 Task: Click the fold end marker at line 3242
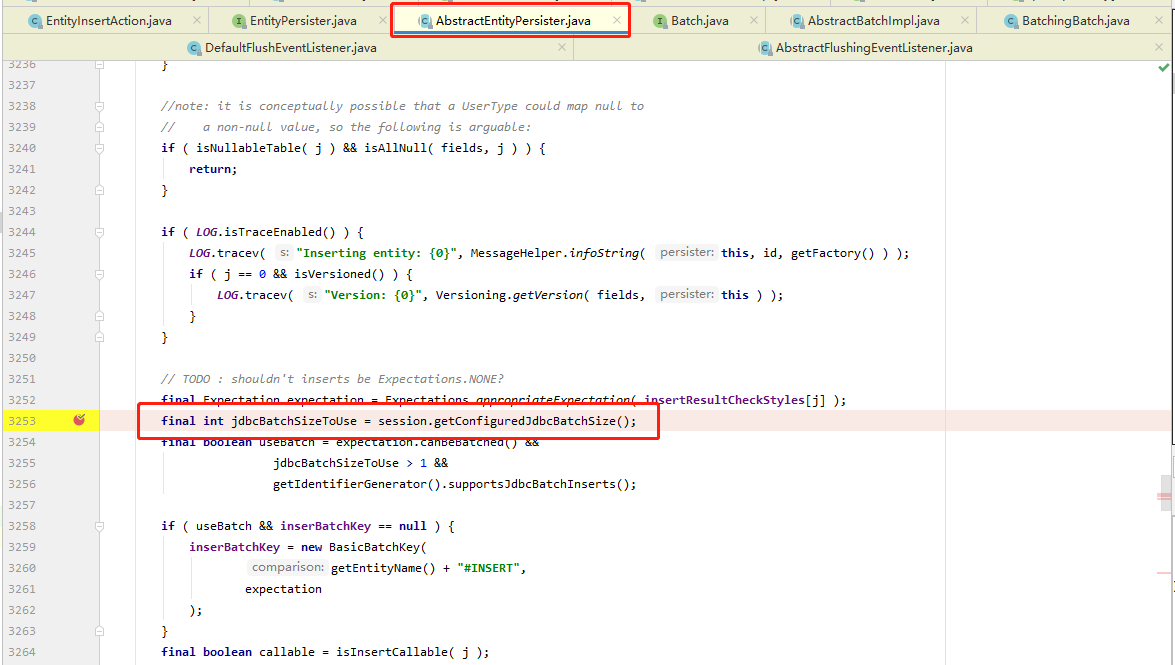[x=100, y=190]
